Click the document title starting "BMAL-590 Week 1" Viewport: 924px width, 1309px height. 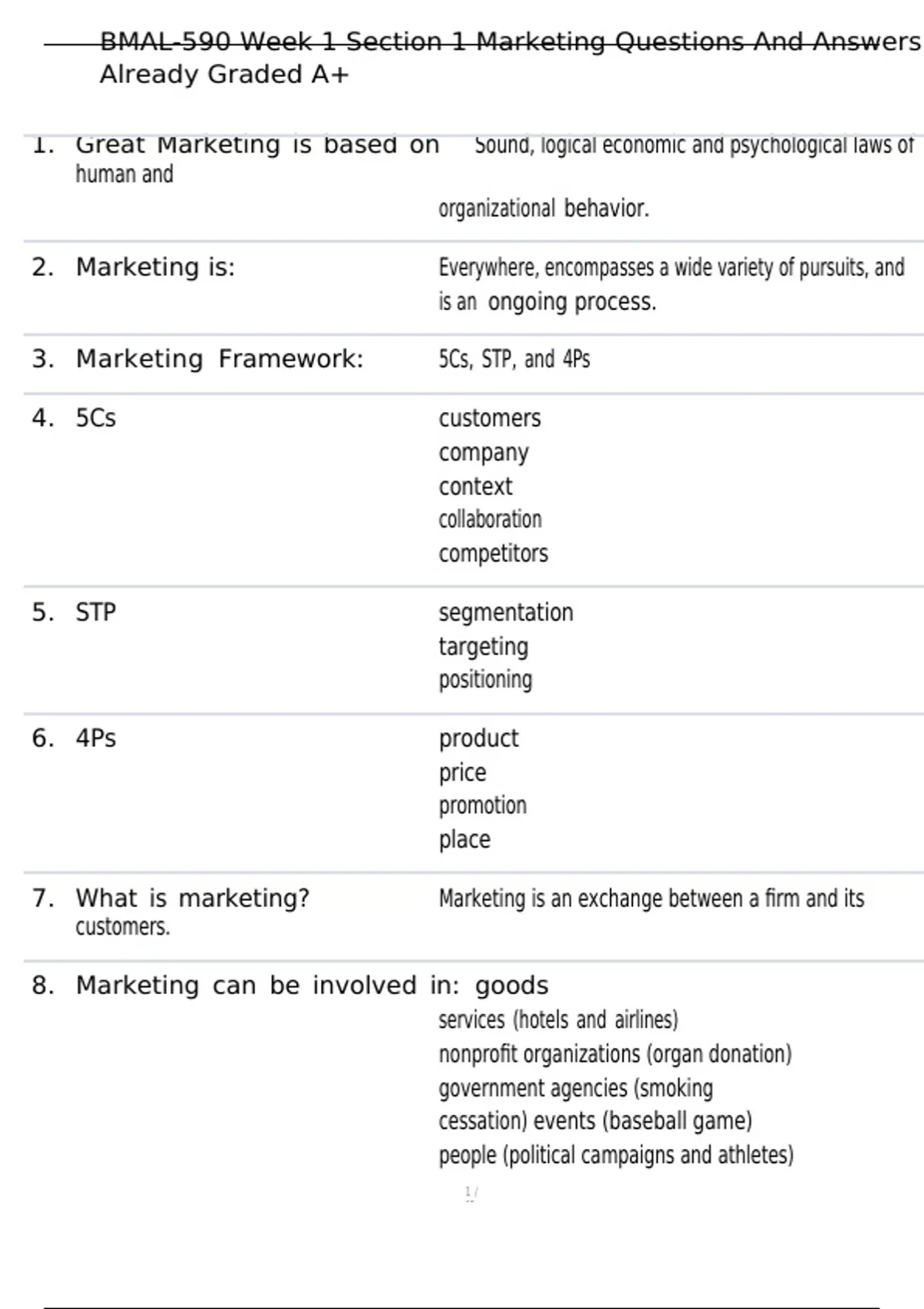[x=510, y=42]
